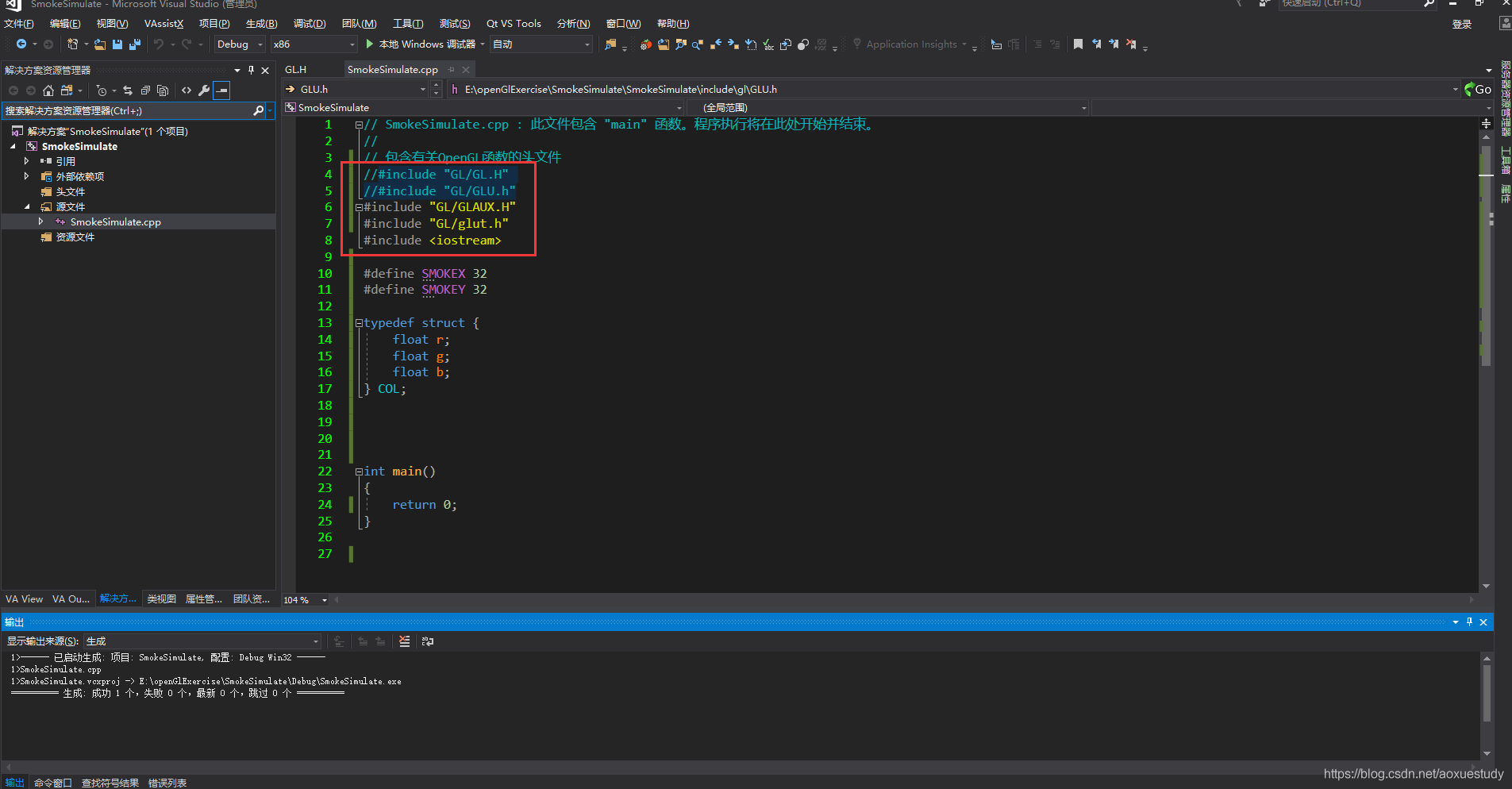This screenshot has width=1512, height=789.
Task: Switch to the 查找符号结果 bottom tab
Action: coord(110,783)
